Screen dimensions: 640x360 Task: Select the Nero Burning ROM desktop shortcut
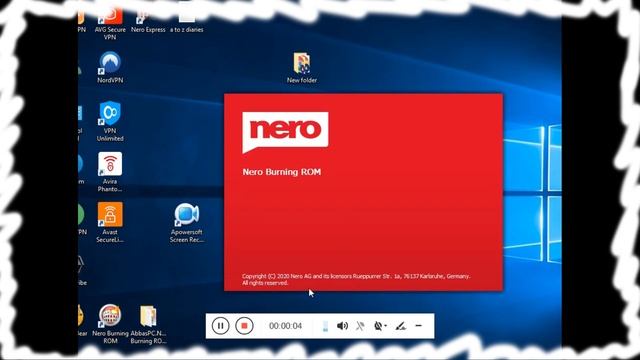coord(110,324)
